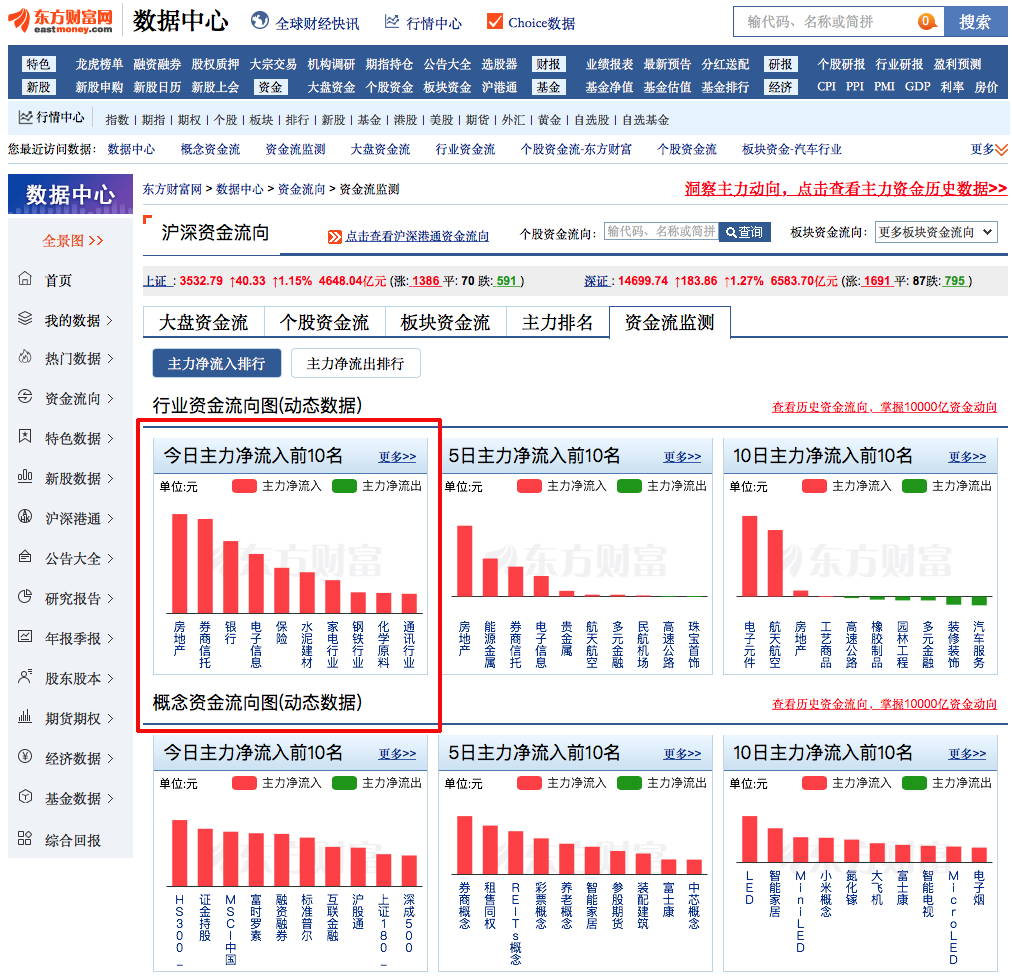
Task: Switch to 板块资金流 tab
Action: pos(445,322)
